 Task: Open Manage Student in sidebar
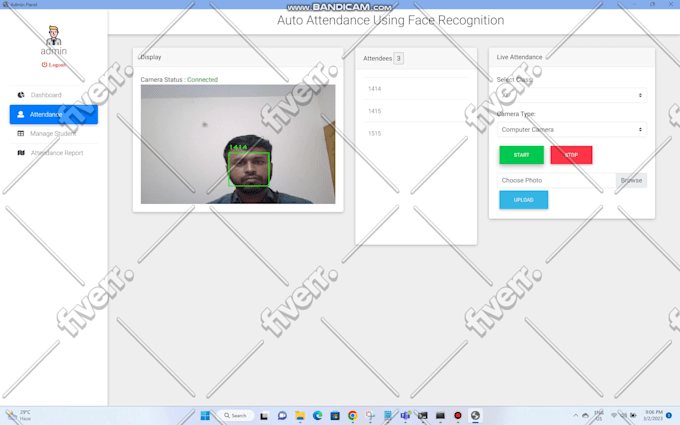pos(53,134)
